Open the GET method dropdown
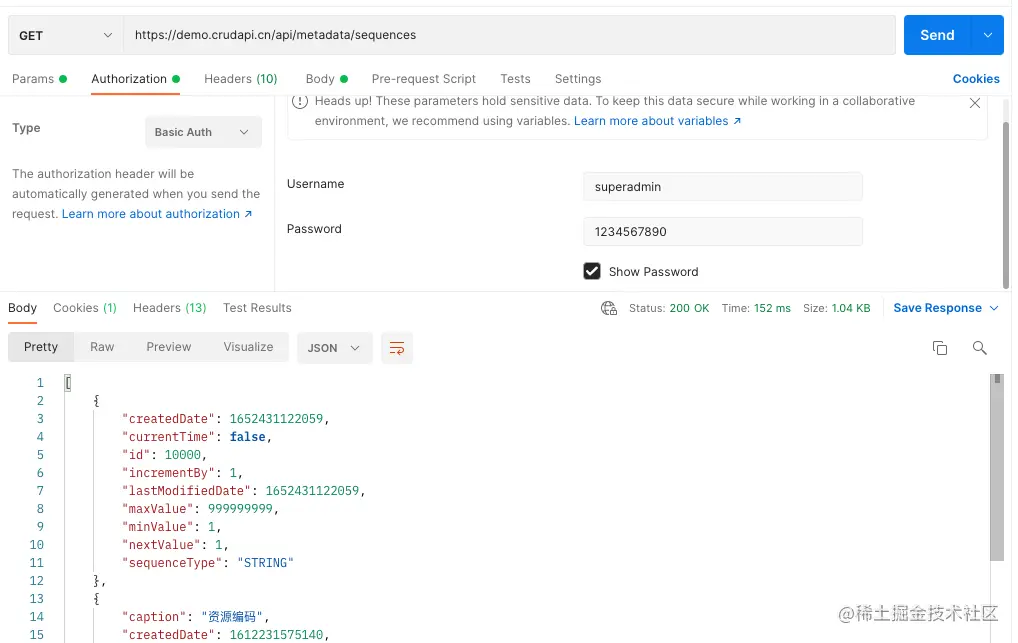Screen dimensions: 1018x643 pos(66,35)
